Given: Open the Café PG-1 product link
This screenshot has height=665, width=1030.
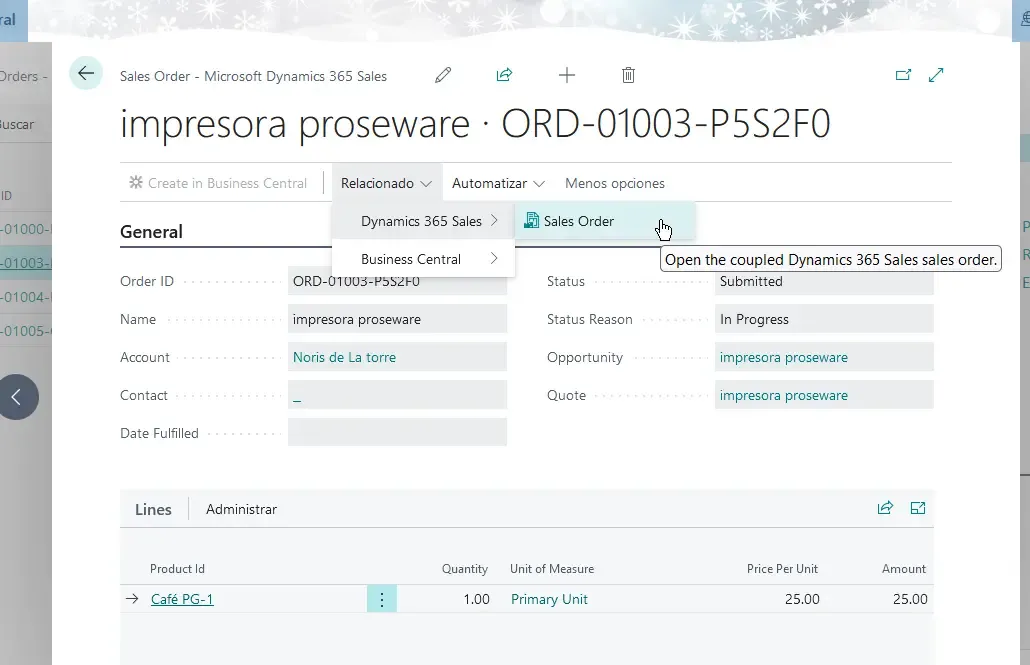Looking at the screenshot, I should pyautogui.click(x=182, y=599).
